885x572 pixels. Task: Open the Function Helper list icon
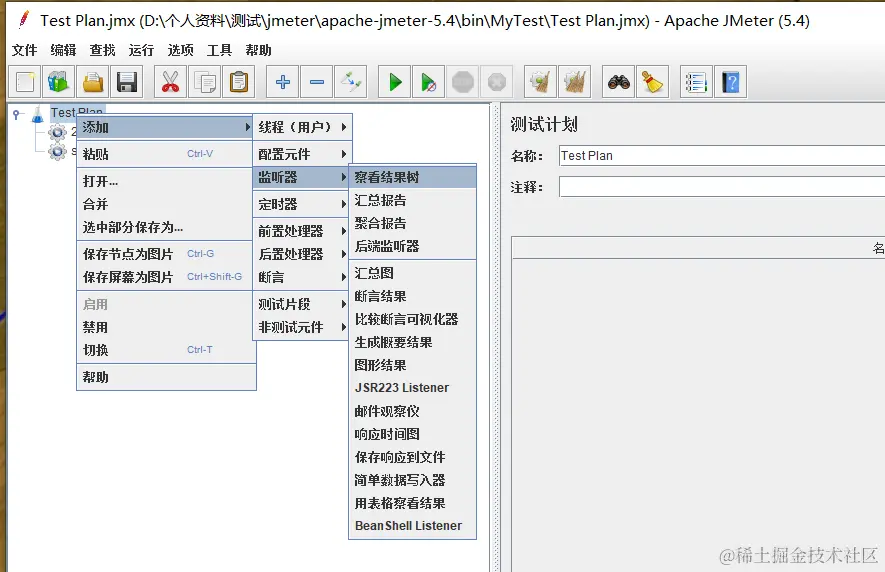(696, 82)
